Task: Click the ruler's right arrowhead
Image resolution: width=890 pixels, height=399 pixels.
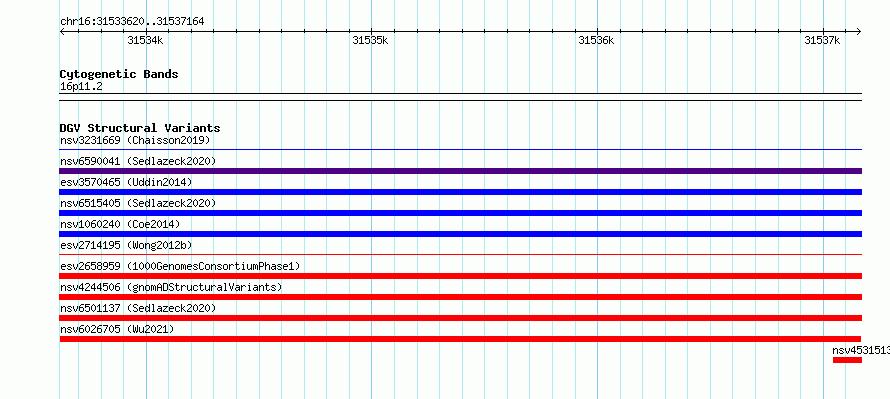Action: (858, 31)
